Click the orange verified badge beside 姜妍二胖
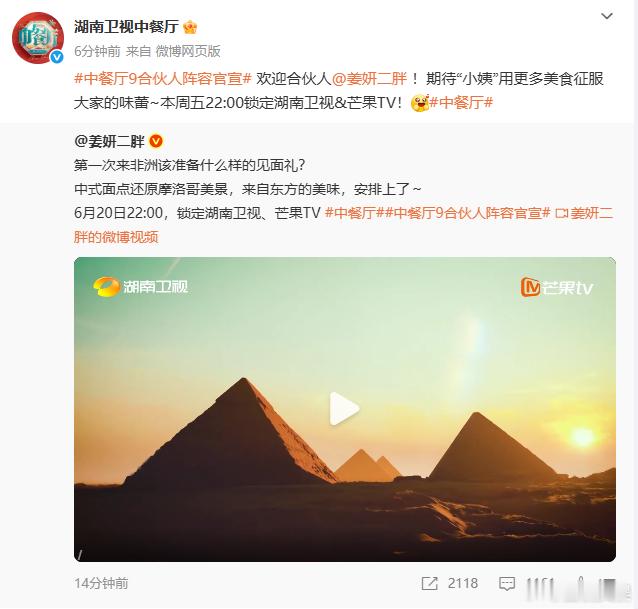The width and height of the screenshot is (638, 609). click(156, 141)
